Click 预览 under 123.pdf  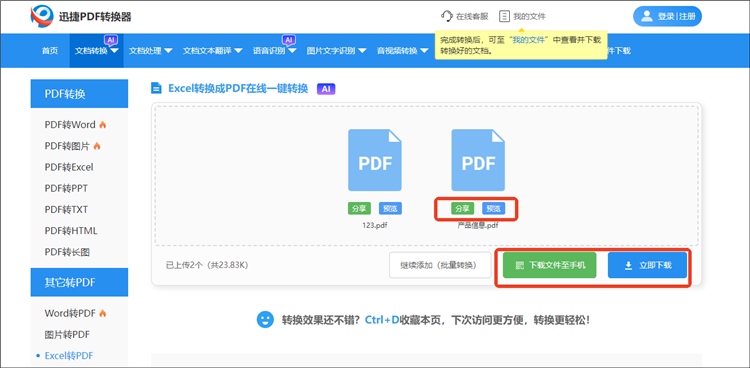point(390,209)
